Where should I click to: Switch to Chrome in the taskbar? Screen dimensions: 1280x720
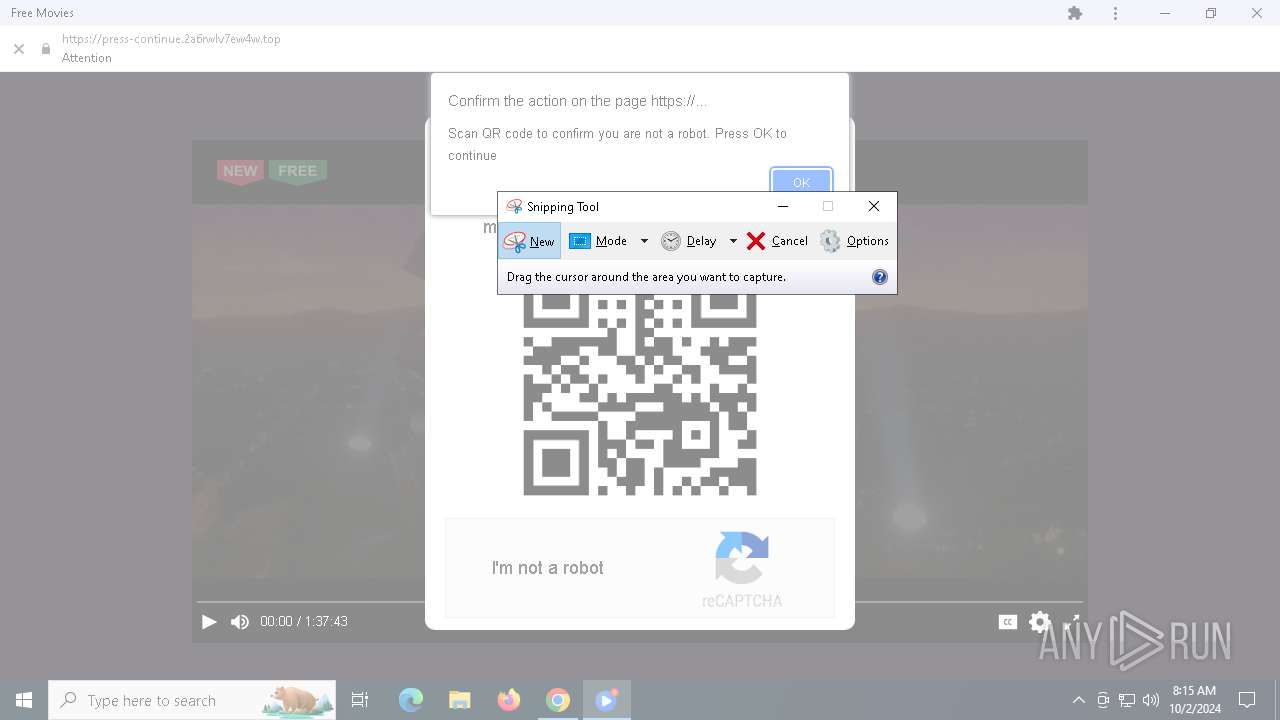[x=558, y=700]
